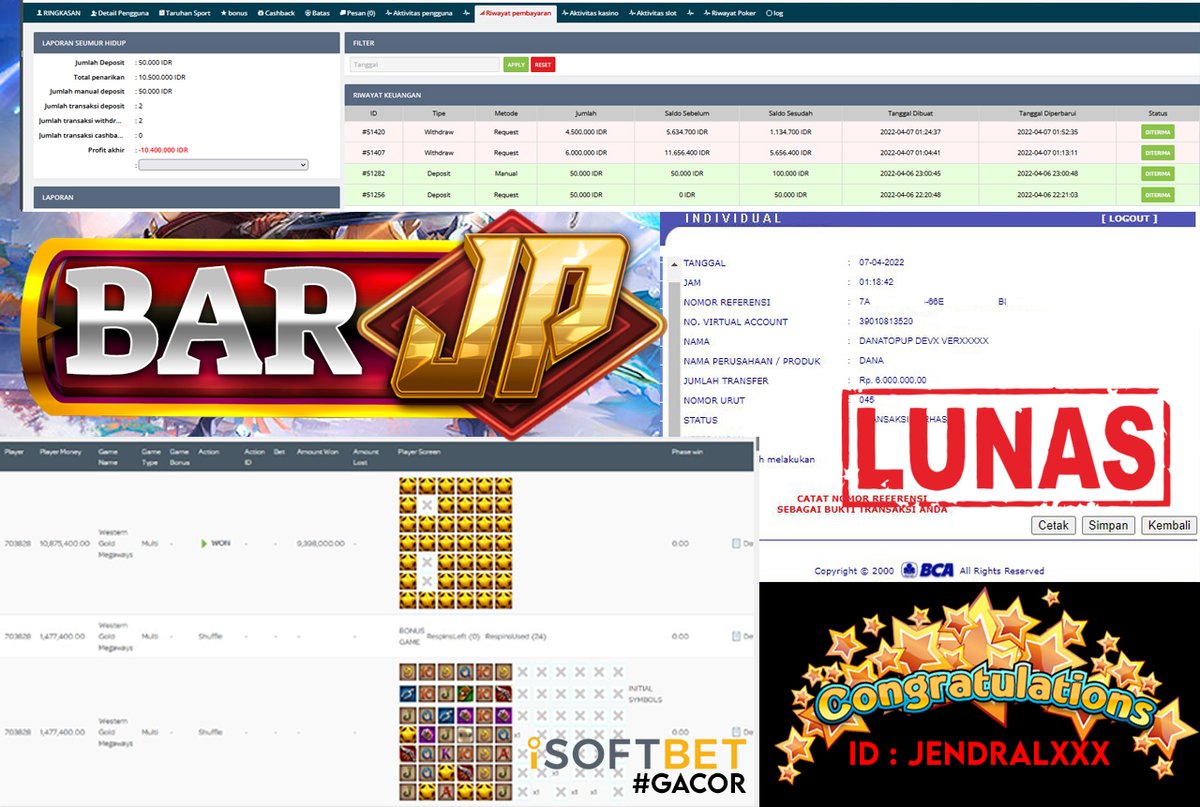Expand the dropdown below Profit akhir
The height and width of the screenshot is (807, 1200).
click(x=223, y=165)
